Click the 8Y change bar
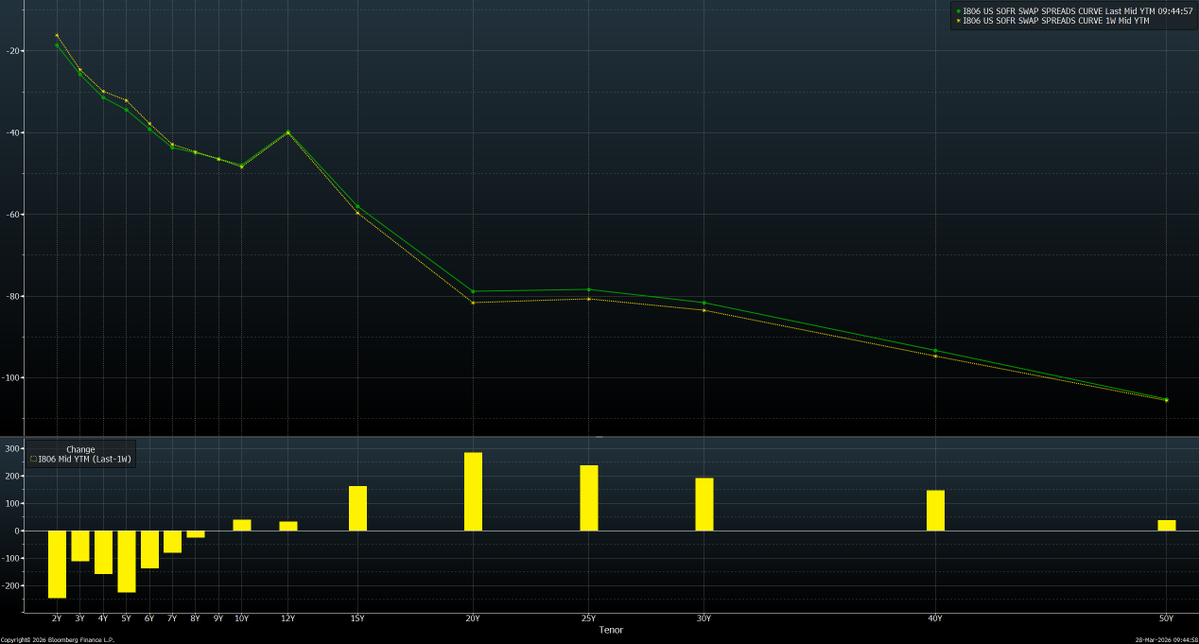The image size is (1199, 644). click(196, 534)
